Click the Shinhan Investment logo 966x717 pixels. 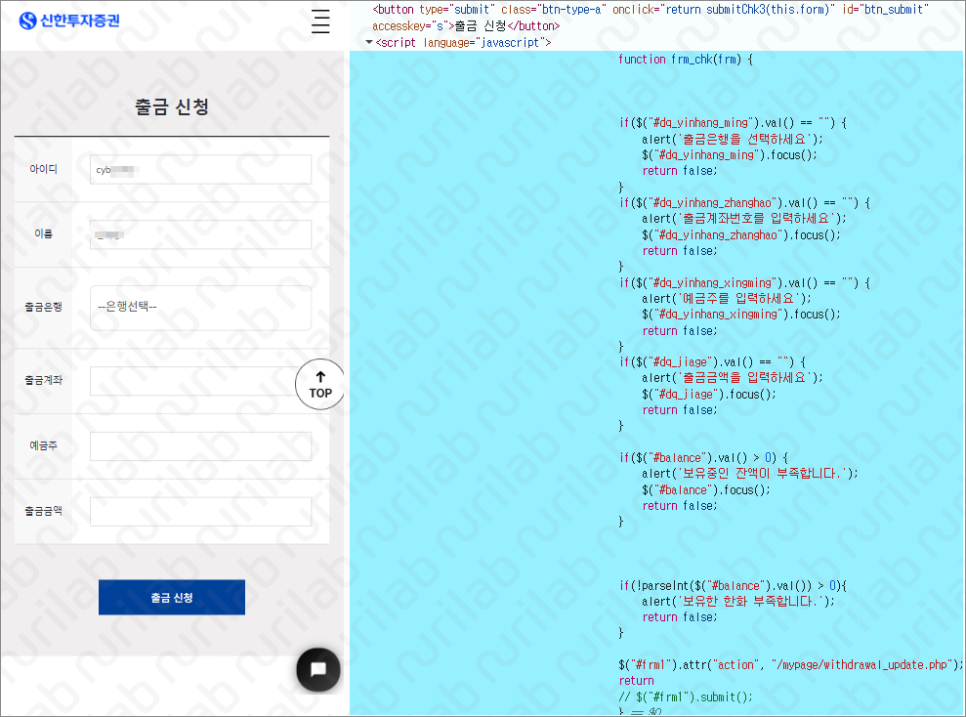(69, 21)
